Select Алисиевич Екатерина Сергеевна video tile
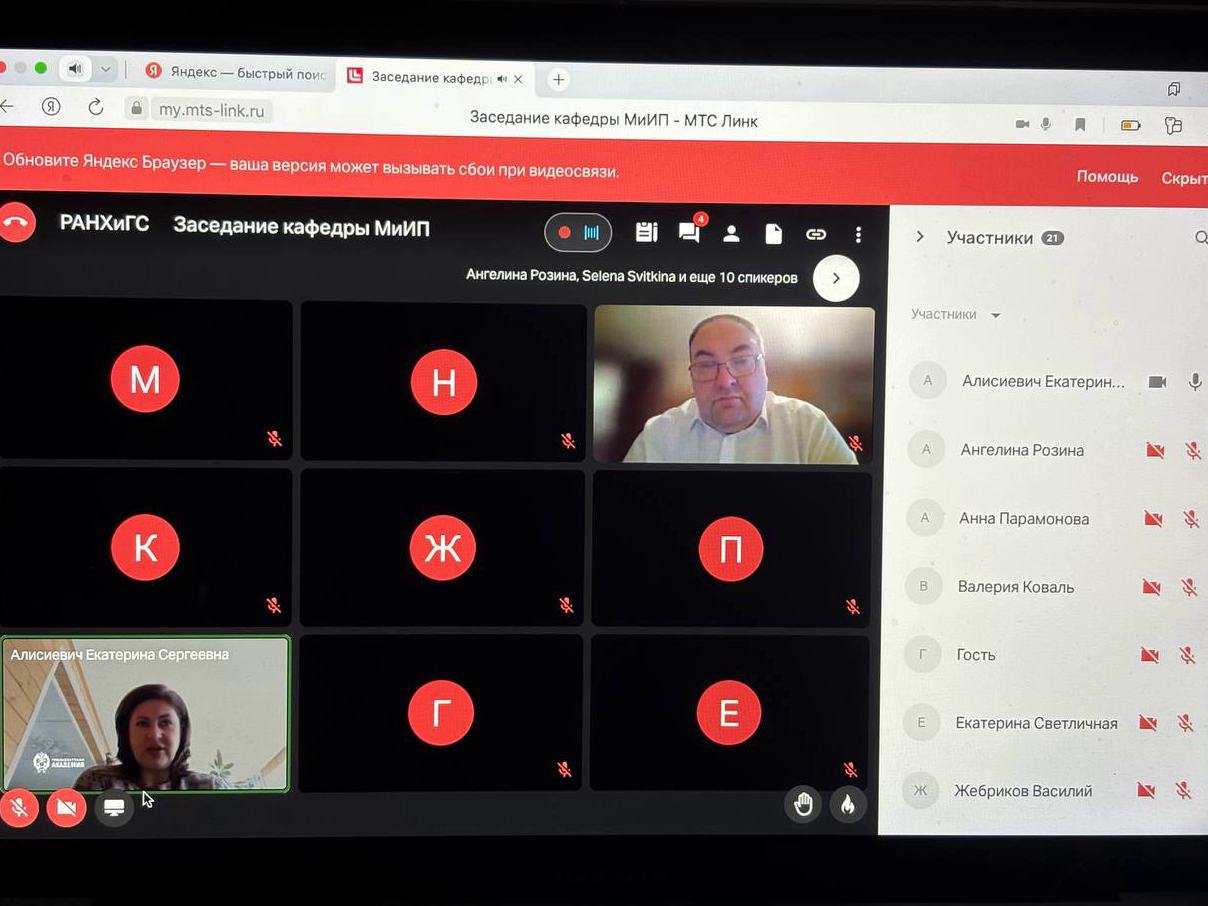 click(x=146, y=714)
